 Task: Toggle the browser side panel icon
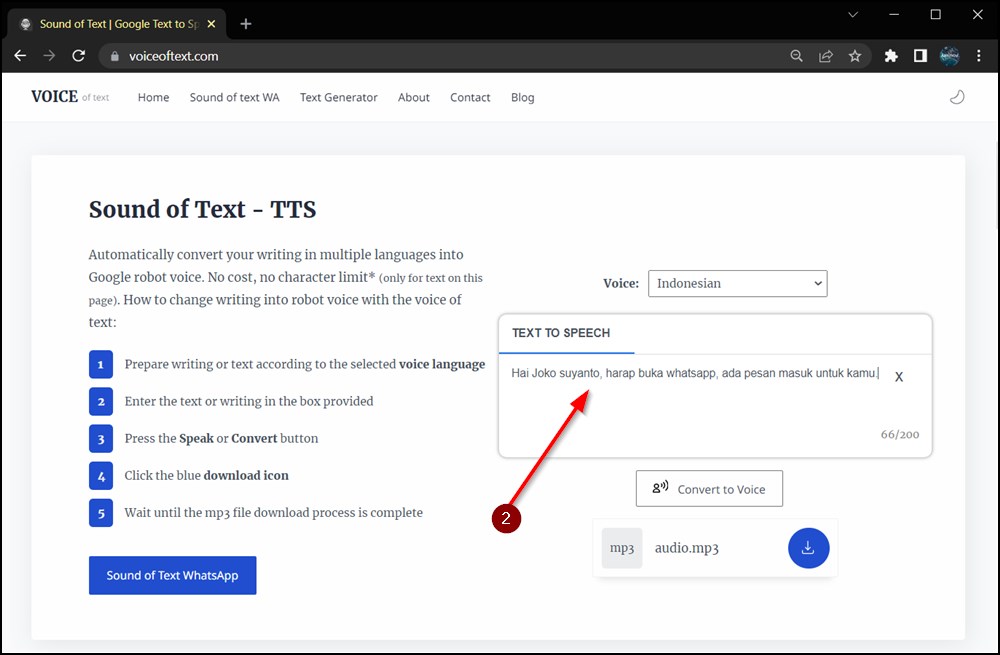coord(920,56)
